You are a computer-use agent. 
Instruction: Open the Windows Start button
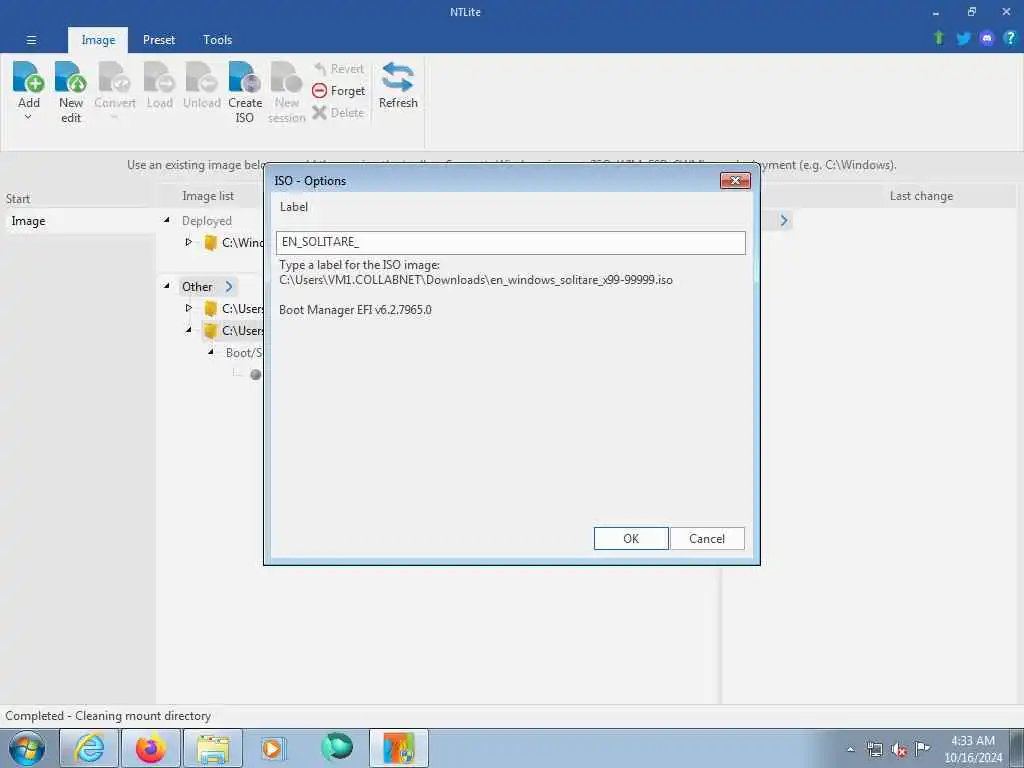(27, 748)
